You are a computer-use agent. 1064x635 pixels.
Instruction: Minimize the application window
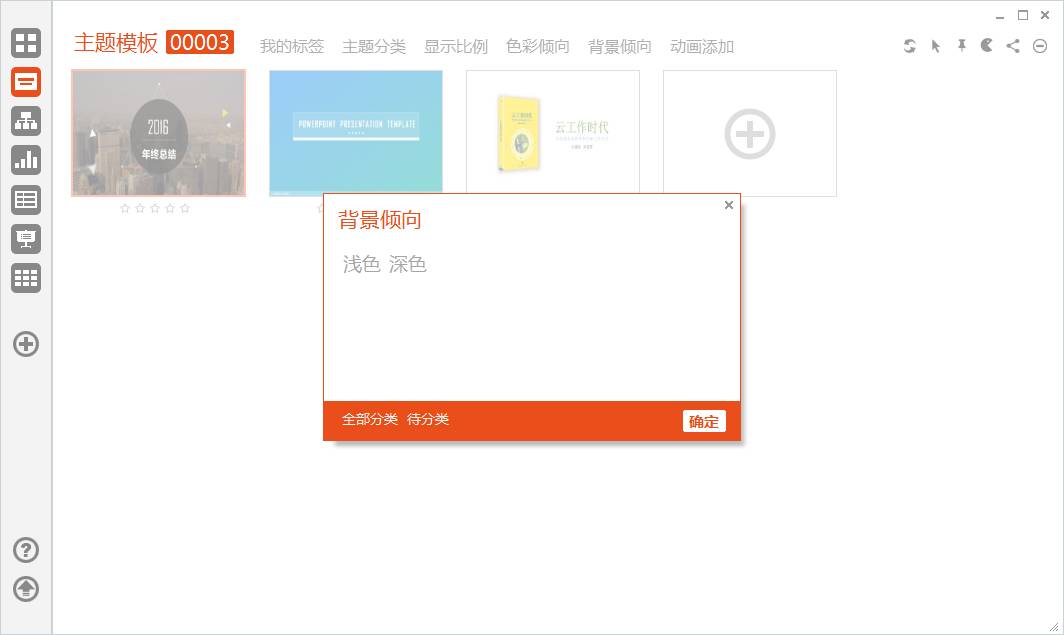point(1000,16)
